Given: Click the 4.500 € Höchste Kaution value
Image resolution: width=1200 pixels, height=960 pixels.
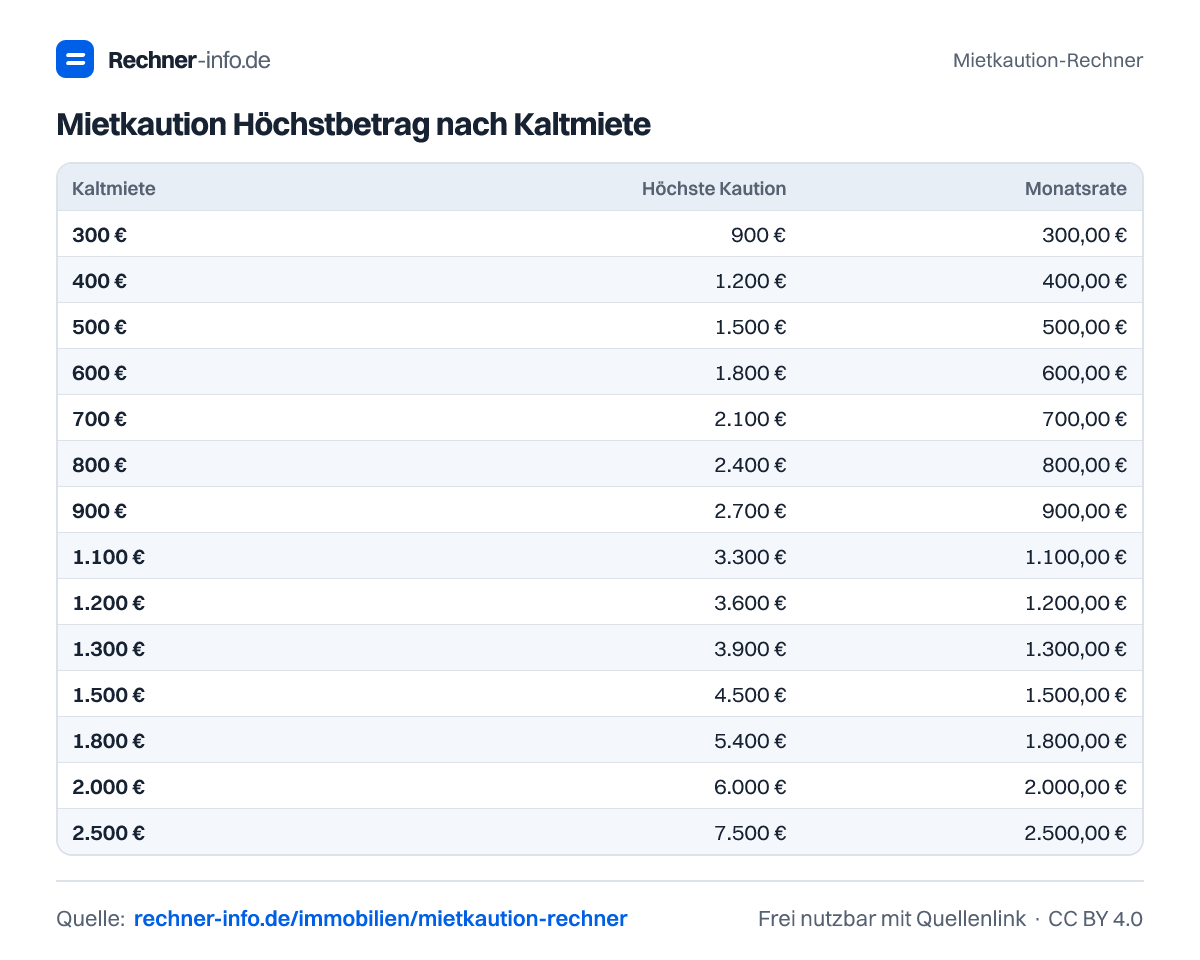Looking at the screenshot, I should (x=750, y=695).
